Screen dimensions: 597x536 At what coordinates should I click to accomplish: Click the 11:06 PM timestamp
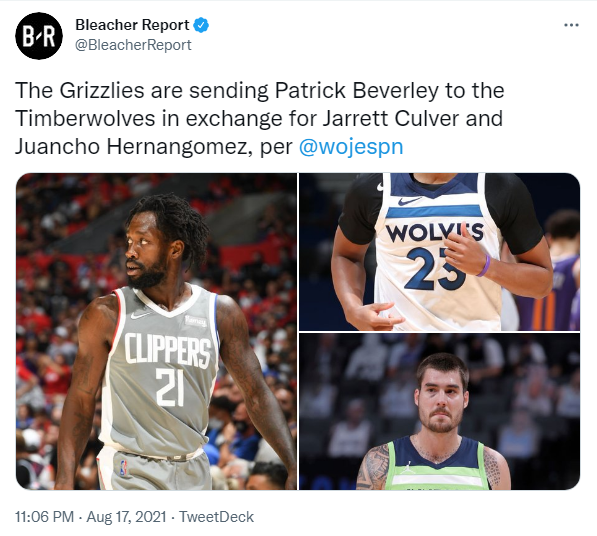(x=45, y=517)
